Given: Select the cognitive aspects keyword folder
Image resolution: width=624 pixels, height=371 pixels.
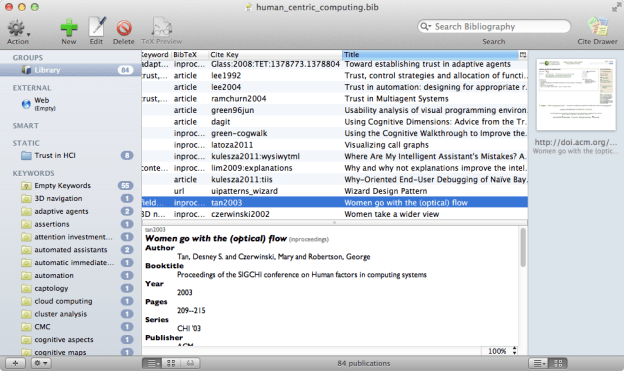Looking at the screenshot, I should click(70, 340).
